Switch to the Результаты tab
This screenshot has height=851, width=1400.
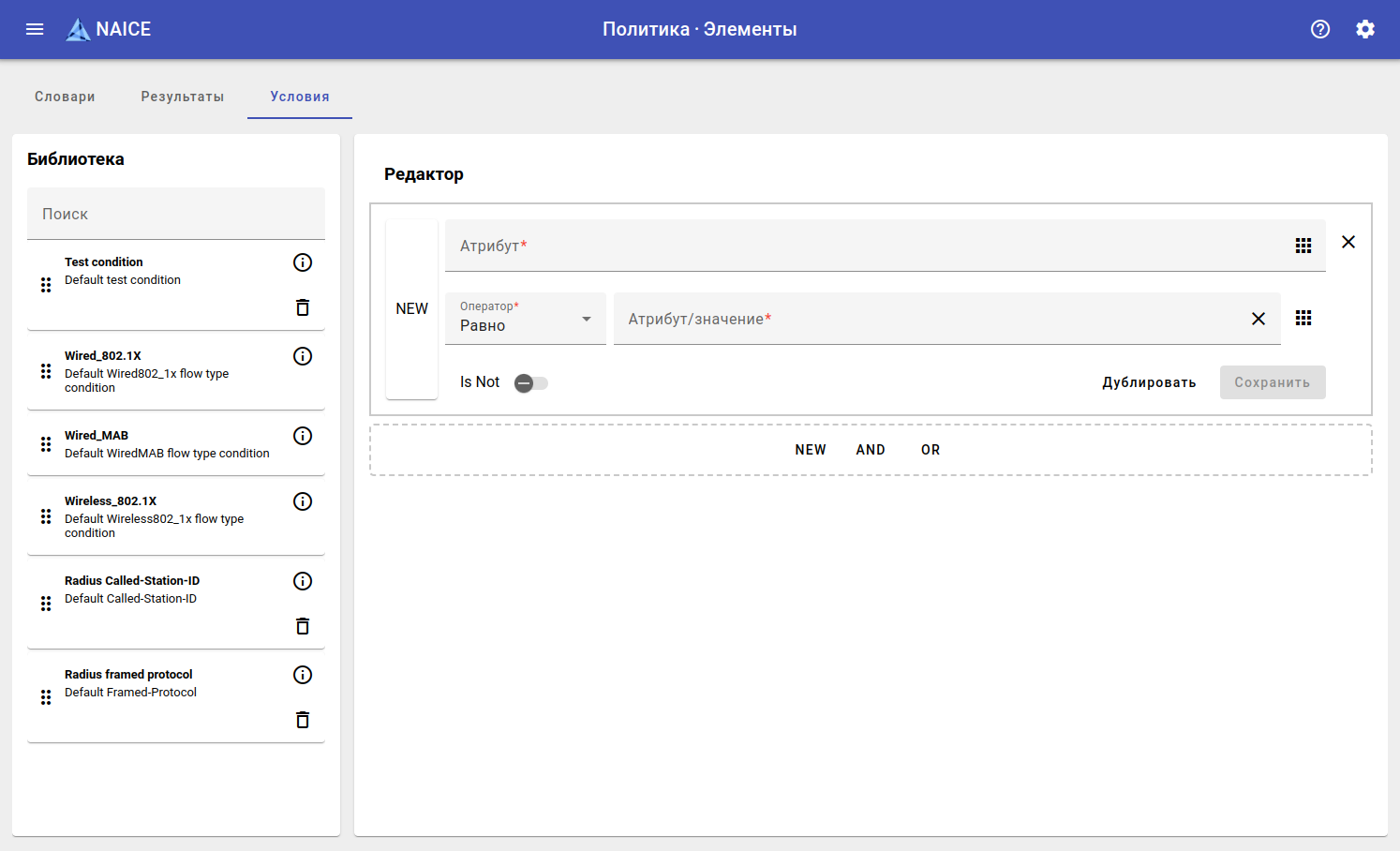point(183,97)
